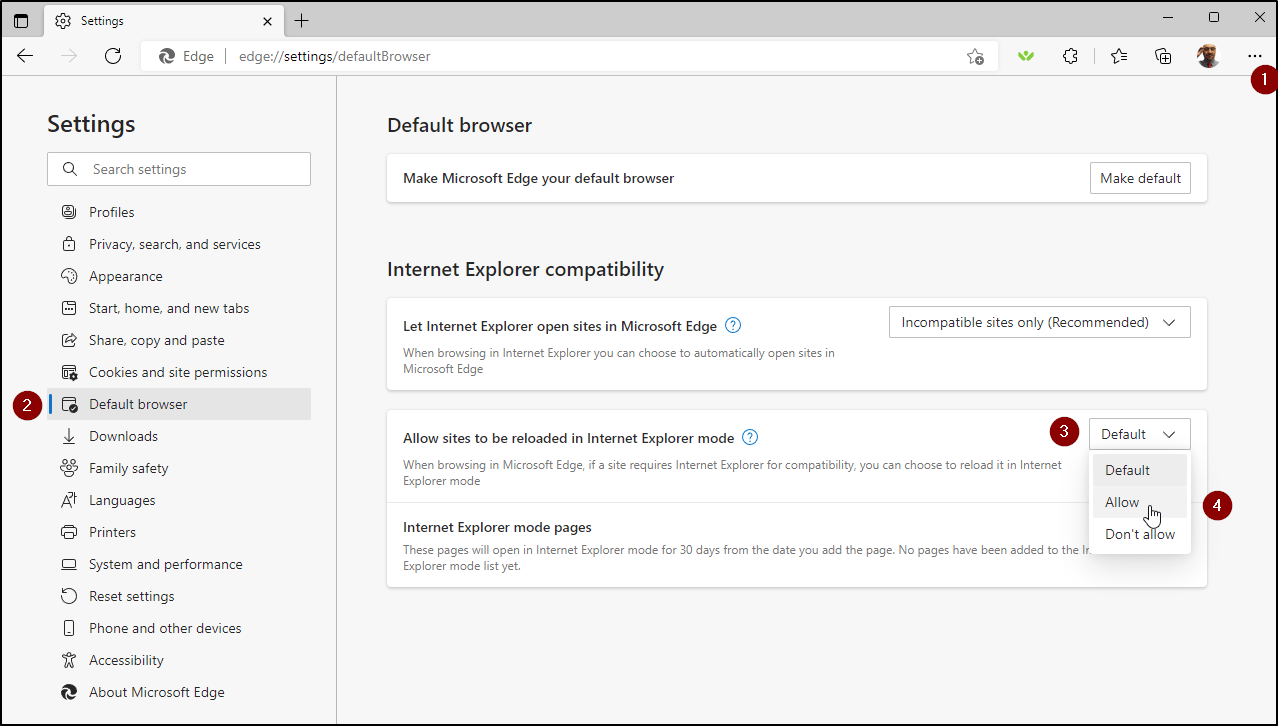This screenshot has height=726, width=1278.
Task: Choose Don't allow in dropdown list
Action: (x=1140, y=534)
